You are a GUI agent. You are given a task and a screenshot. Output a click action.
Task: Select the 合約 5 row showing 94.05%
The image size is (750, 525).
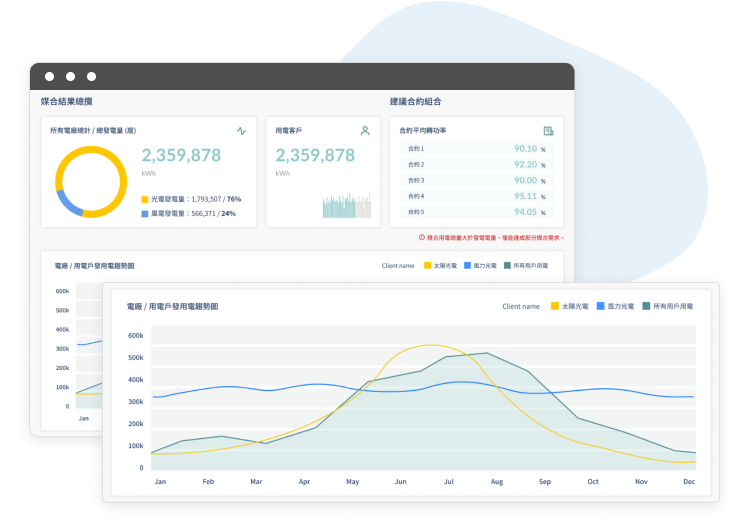tap(477, 212)
